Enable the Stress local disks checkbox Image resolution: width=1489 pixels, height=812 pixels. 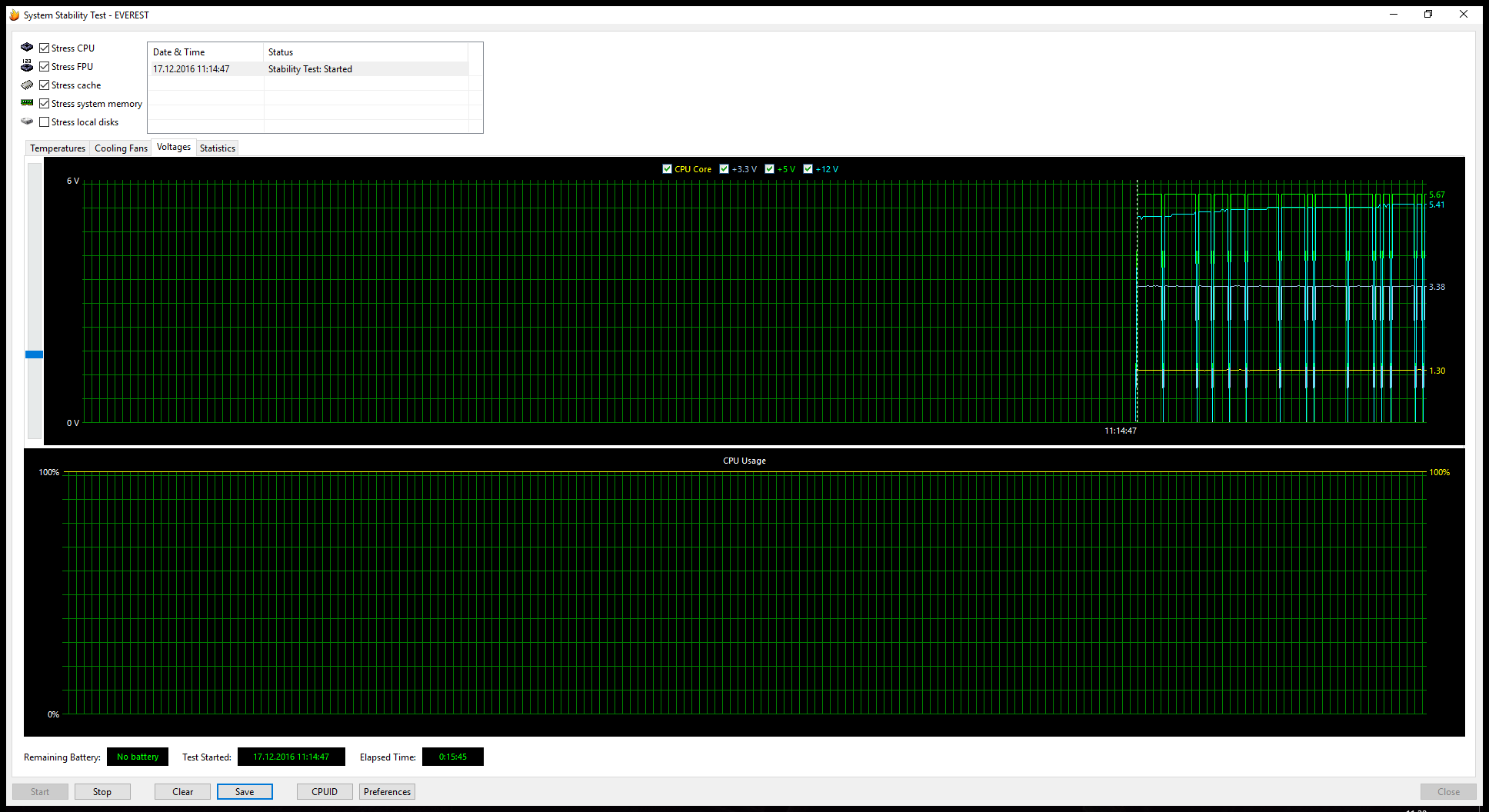click(x=45, y=121)
